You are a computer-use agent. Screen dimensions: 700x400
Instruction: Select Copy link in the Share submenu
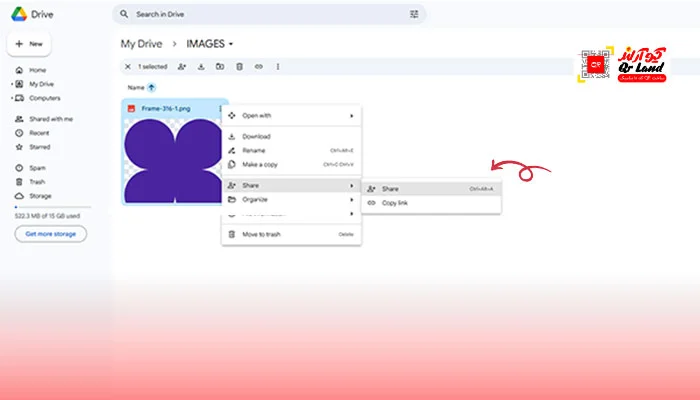click(395, 203)
